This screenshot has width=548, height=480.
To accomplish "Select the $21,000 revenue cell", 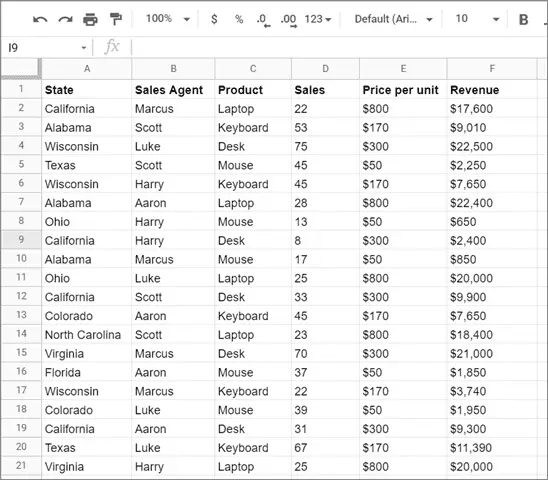I will pyautogui.click(x=492, y=353).
